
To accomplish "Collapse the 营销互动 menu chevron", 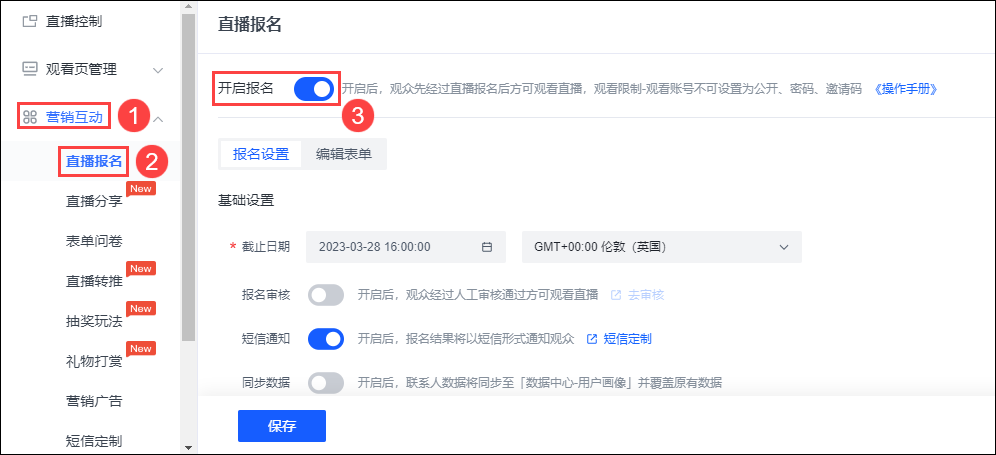I will 158,118.
